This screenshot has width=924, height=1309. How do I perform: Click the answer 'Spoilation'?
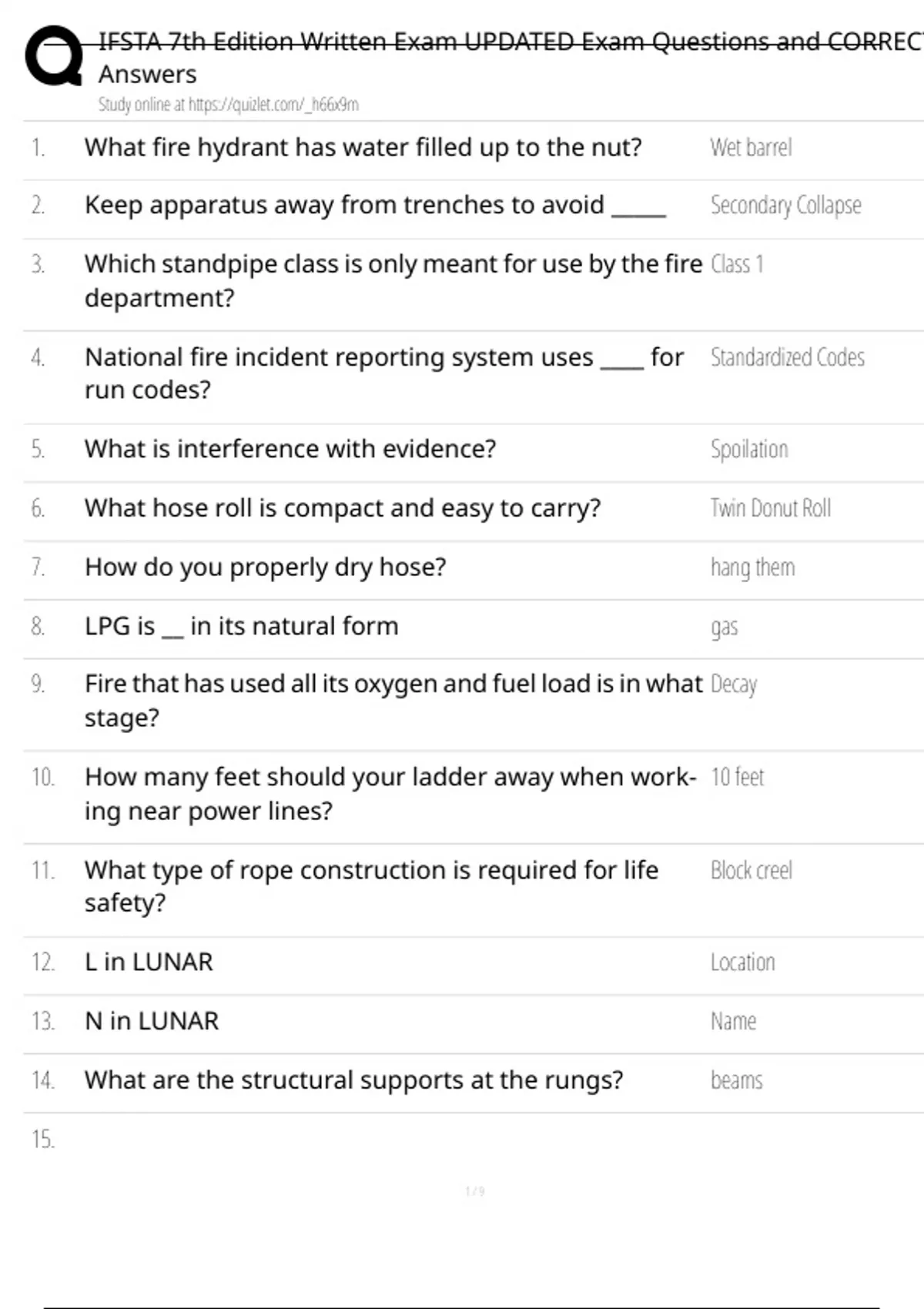tap(749, 449)
